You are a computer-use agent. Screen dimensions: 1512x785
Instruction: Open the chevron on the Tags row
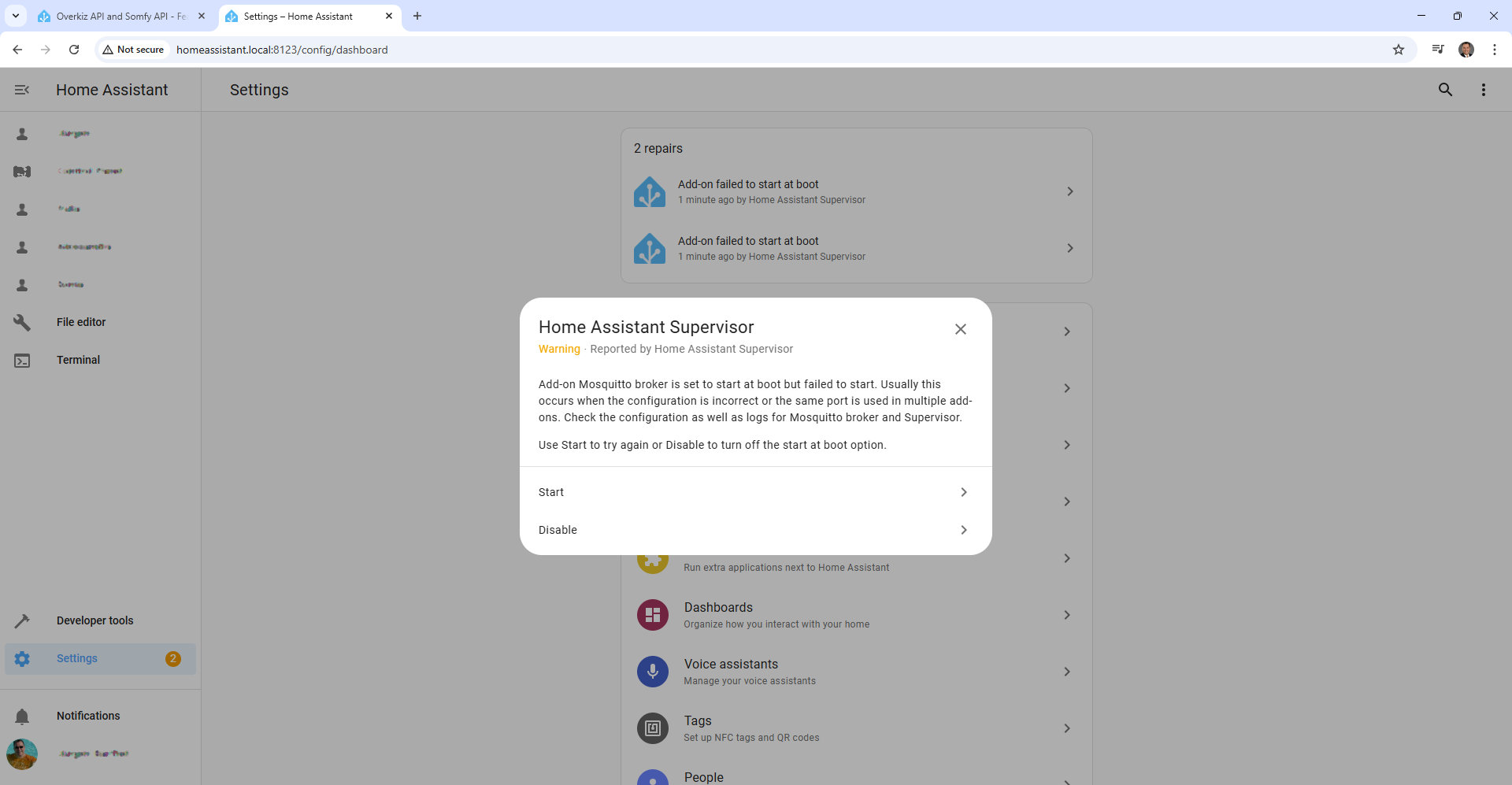click(x=1066, y=728)
